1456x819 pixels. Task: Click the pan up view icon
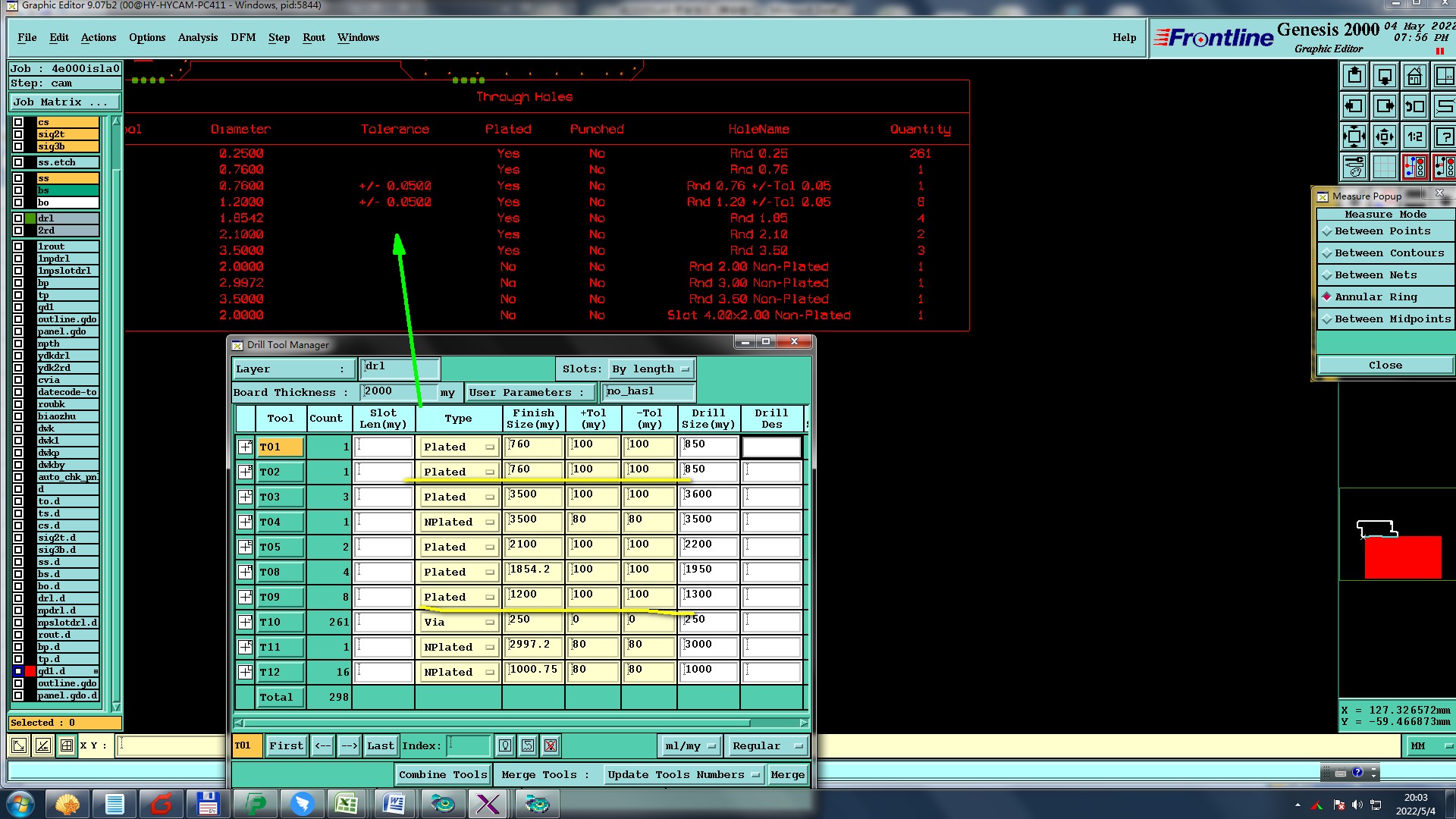pos(1354,77)
